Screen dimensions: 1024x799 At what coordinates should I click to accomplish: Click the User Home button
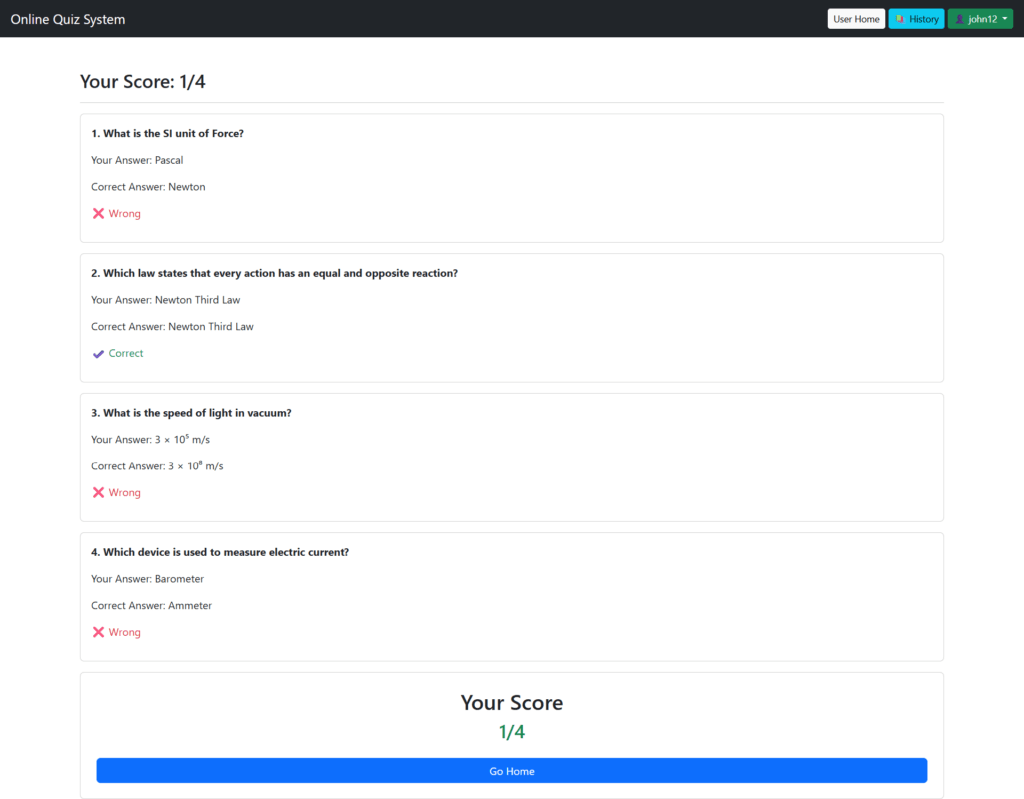click(856, 18)
